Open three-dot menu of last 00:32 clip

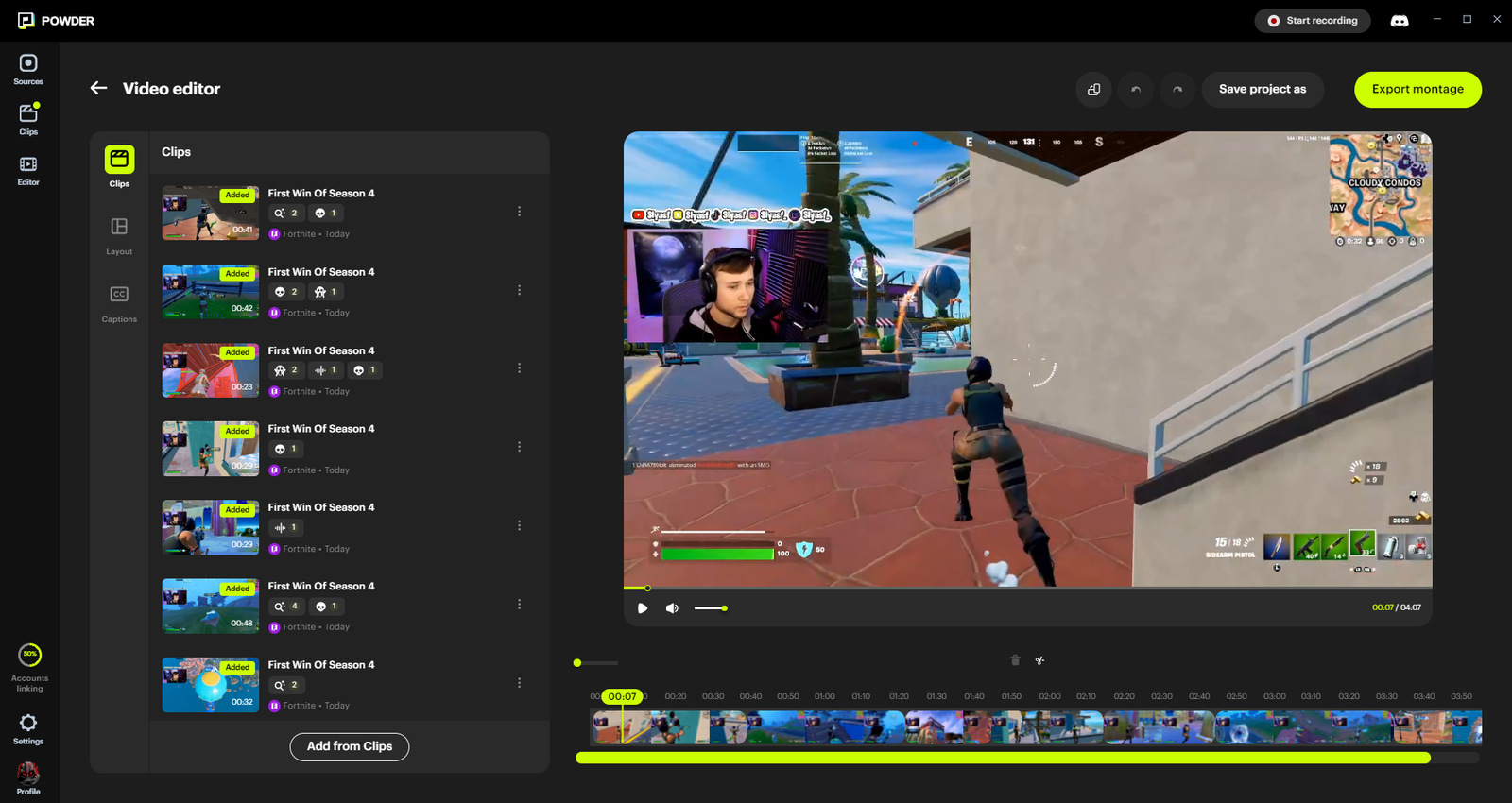pos(519,683)
